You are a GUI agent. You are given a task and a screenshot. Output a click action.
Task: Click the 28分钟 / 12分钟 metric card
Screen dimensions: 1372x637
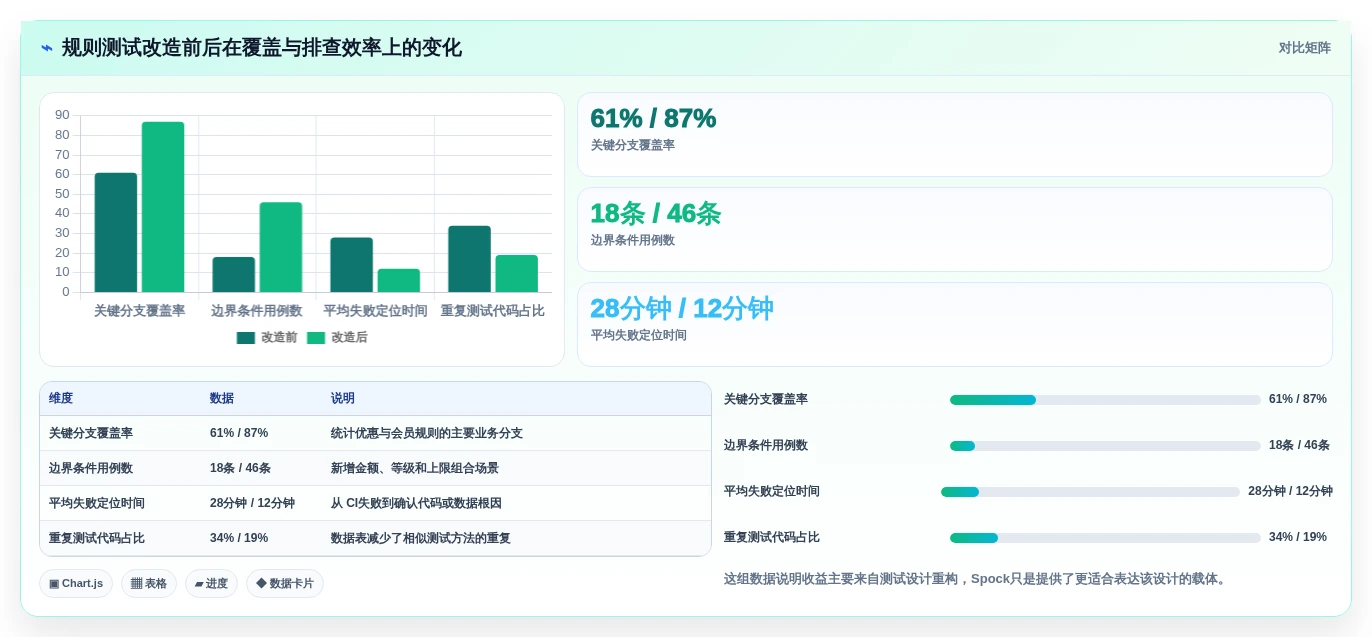coord(955,324)
